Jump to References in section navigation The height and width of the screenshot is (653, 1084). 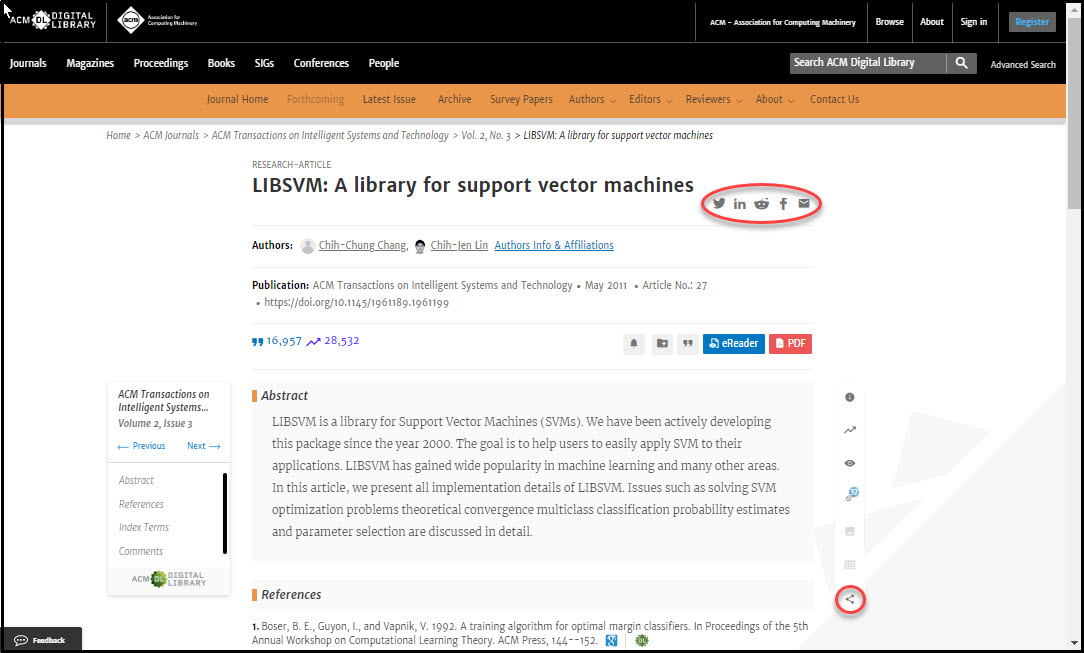pyautogui.click(x=141, y=504)
